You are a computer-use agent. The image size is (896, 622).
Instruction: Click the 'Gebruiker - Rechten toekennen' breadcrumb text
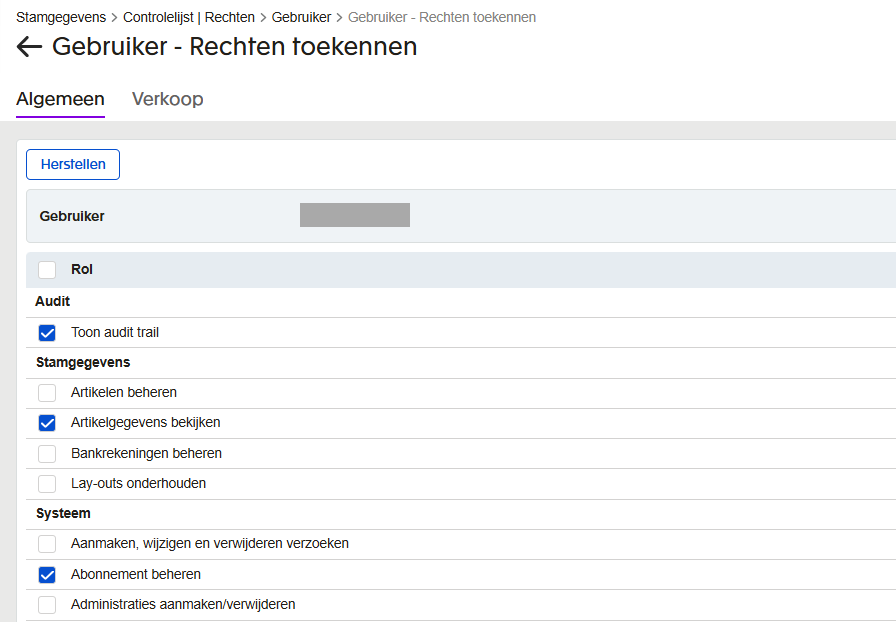pyautogui.click(x=442, y=18)
